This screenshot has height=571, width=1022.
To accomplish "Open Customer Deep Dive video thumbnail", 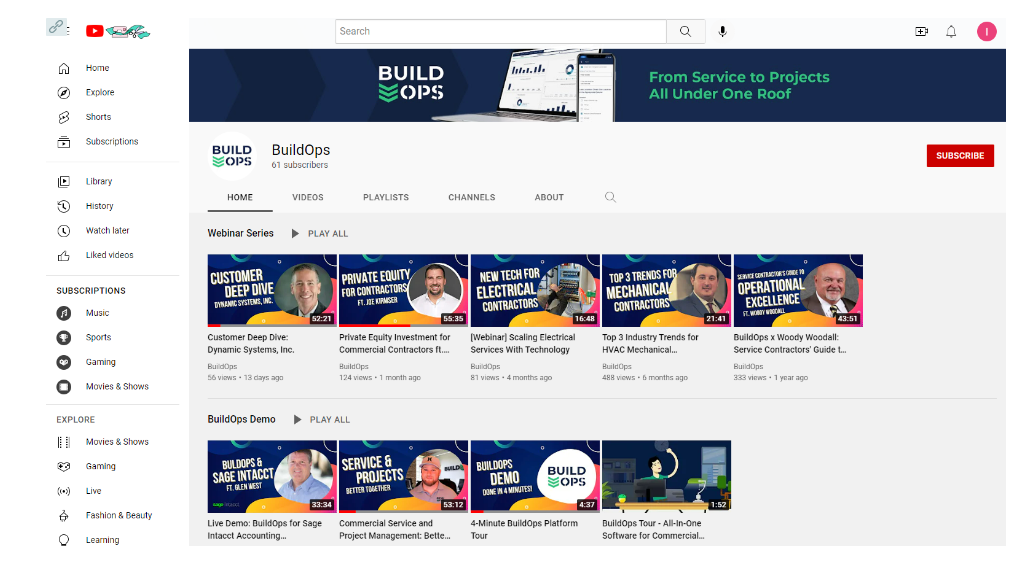I will tap(272, 291).
